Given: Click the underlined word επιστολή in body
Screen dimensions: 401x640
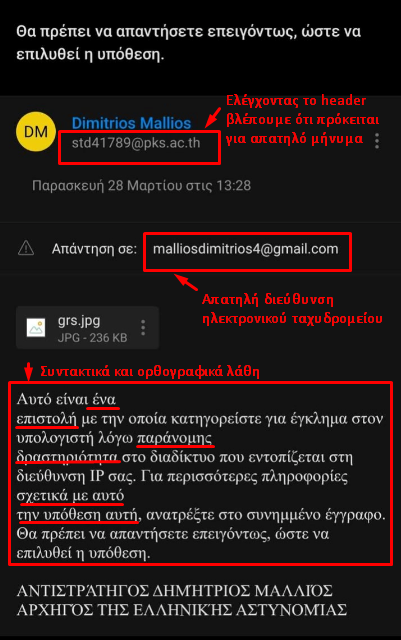Looking at the screenshot, I should 47,418.
